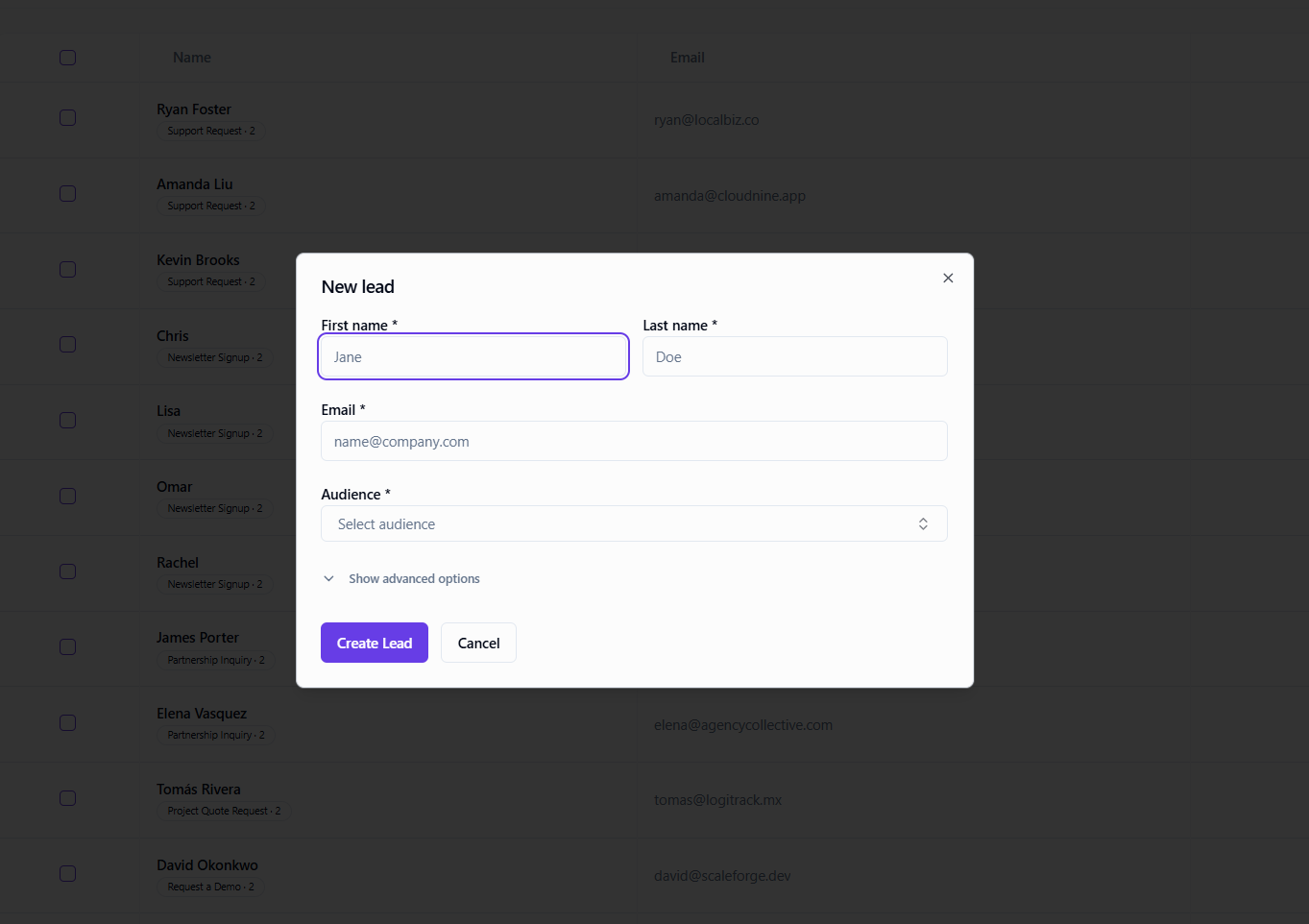Check the Rachel row checkbox
This screenshot has width=1309, height=924.
[x=67, y=571]
